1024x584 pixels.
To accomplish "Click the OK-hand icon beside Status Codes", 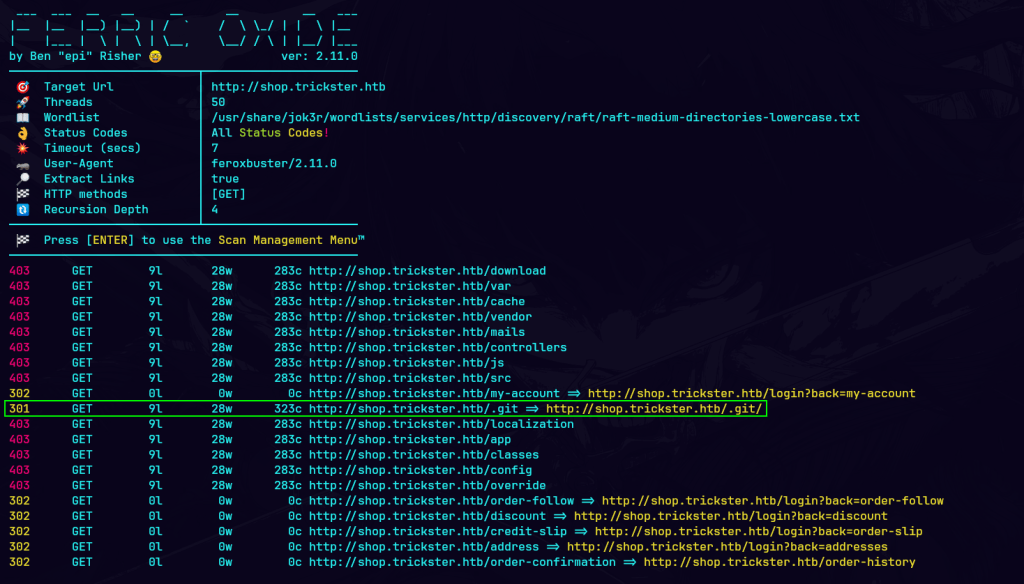I will click(x=22, y=133).
